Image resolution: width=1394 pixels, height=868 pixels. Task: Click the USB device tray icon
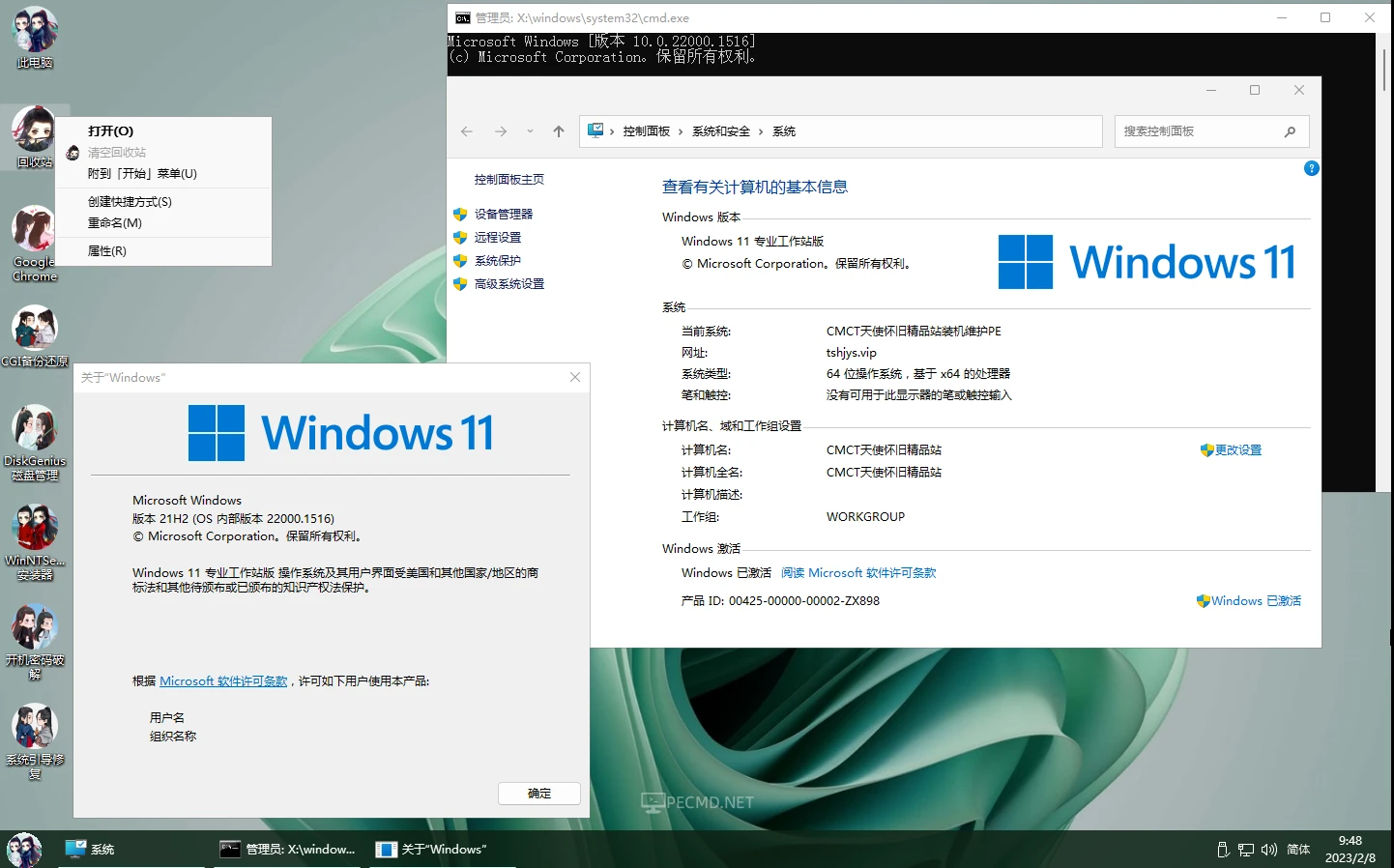click(1223, 850)
